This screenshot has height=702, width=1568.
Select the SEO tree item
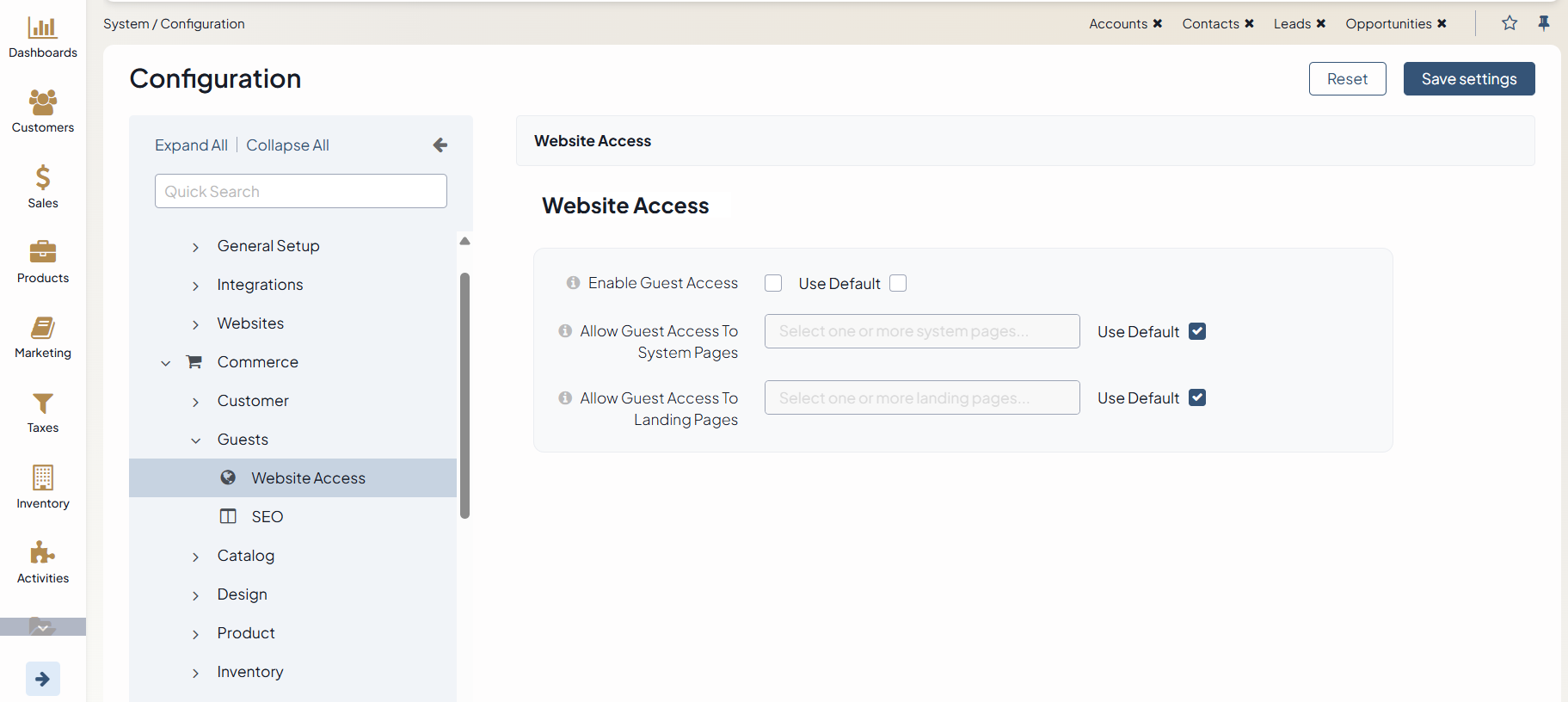coord(267,517)
